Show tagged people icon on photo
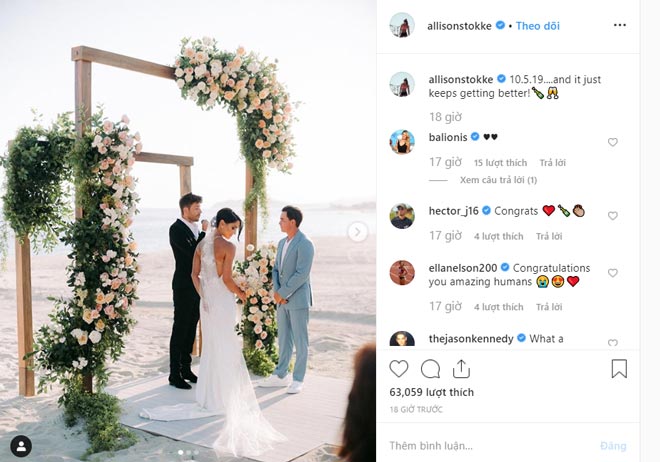Screen dimensions: 660x462 pyautogui.click(x=21, y=446)
